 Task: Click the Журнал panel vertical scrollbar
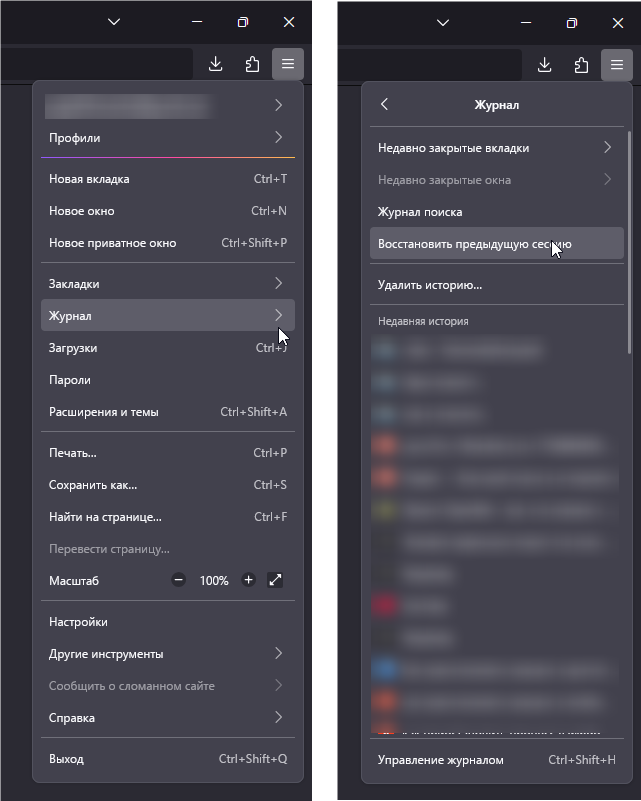point(629,240)
